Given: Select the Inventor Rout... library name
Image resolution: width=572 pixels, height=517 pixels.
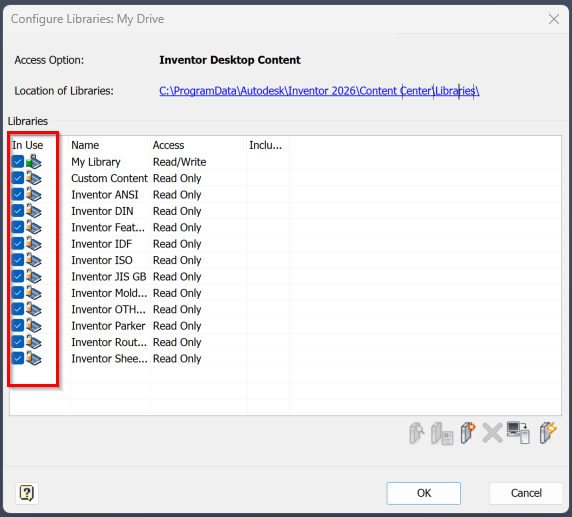Looking at the screenshot, I should [x=109, y=343].
